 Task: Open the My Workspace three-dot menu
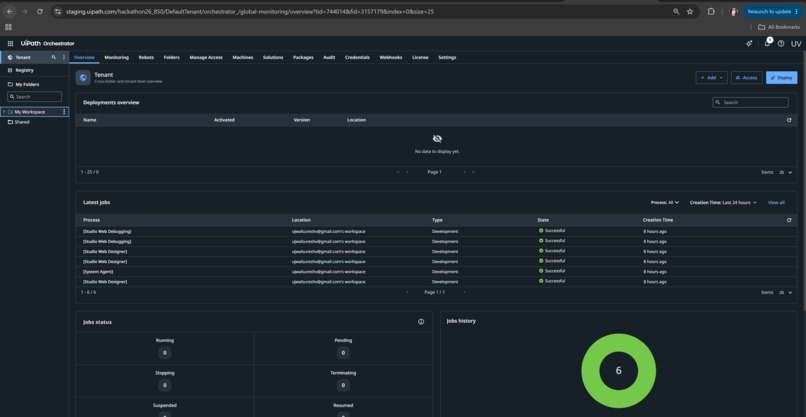(64, 112)
